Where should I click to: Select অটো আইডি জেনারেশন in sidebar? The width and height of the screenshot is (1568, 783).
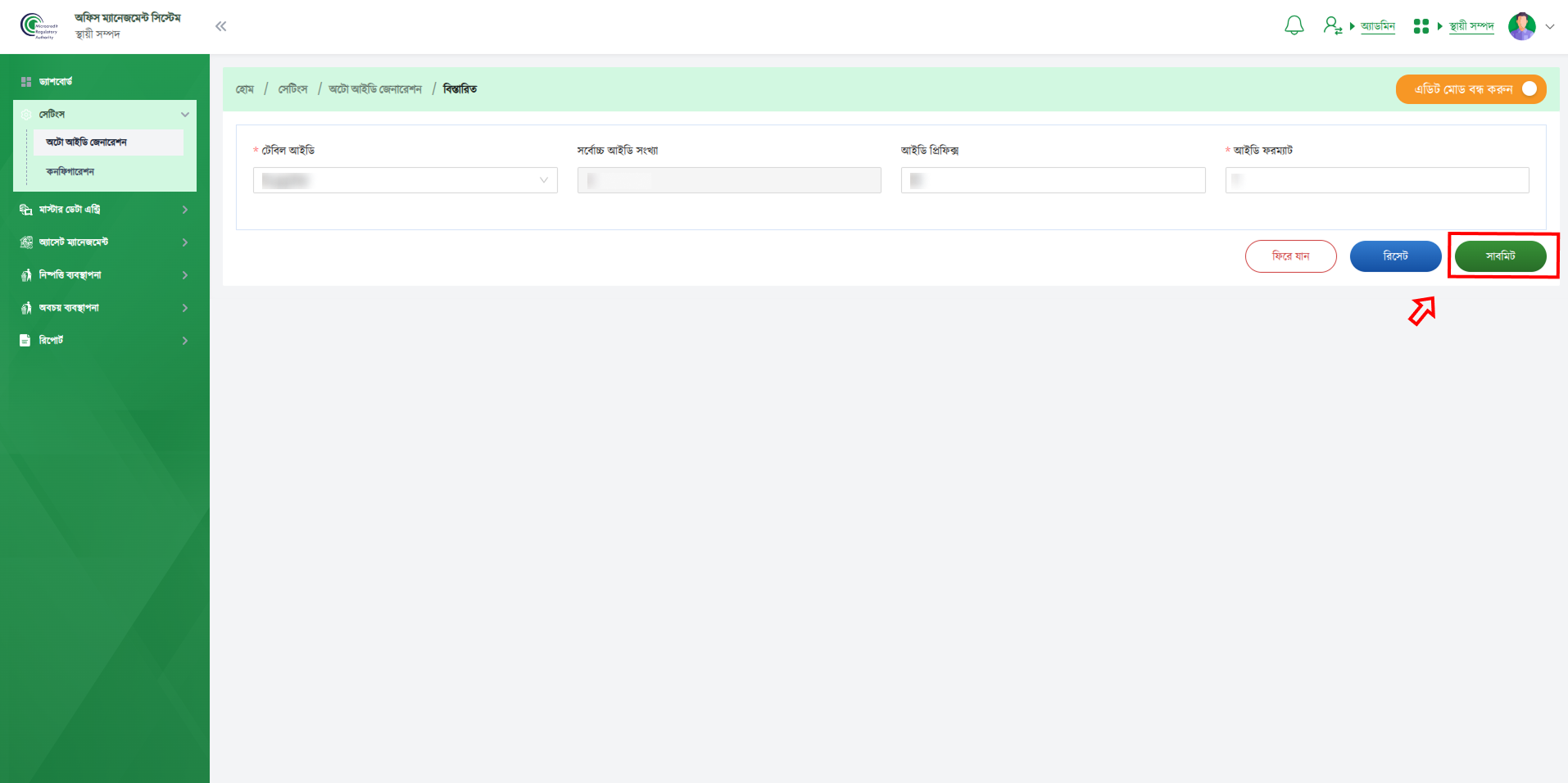pos(87,143)
